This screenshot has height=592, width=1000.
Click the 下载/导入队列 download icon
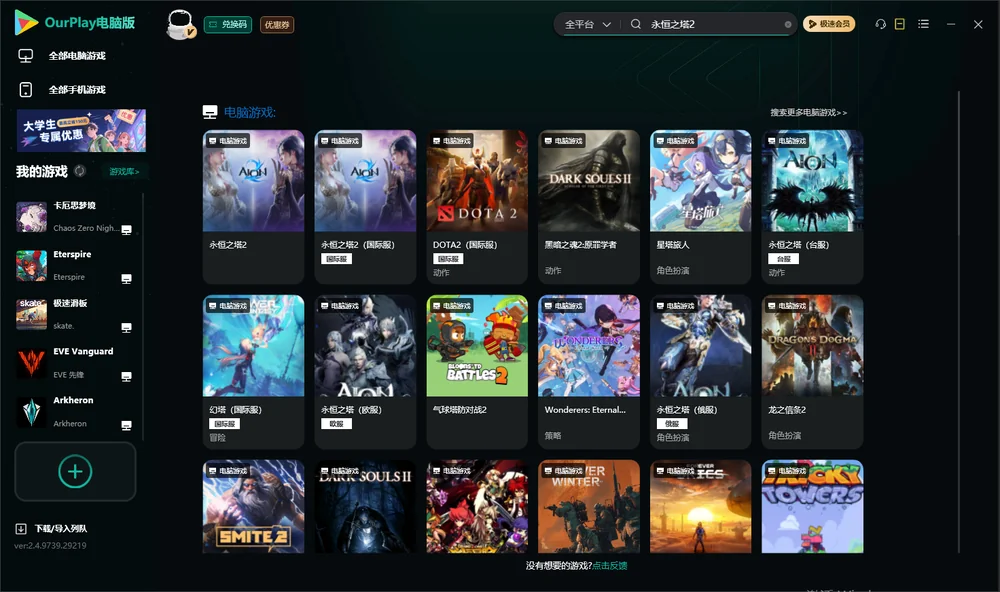tap(21, 528)
